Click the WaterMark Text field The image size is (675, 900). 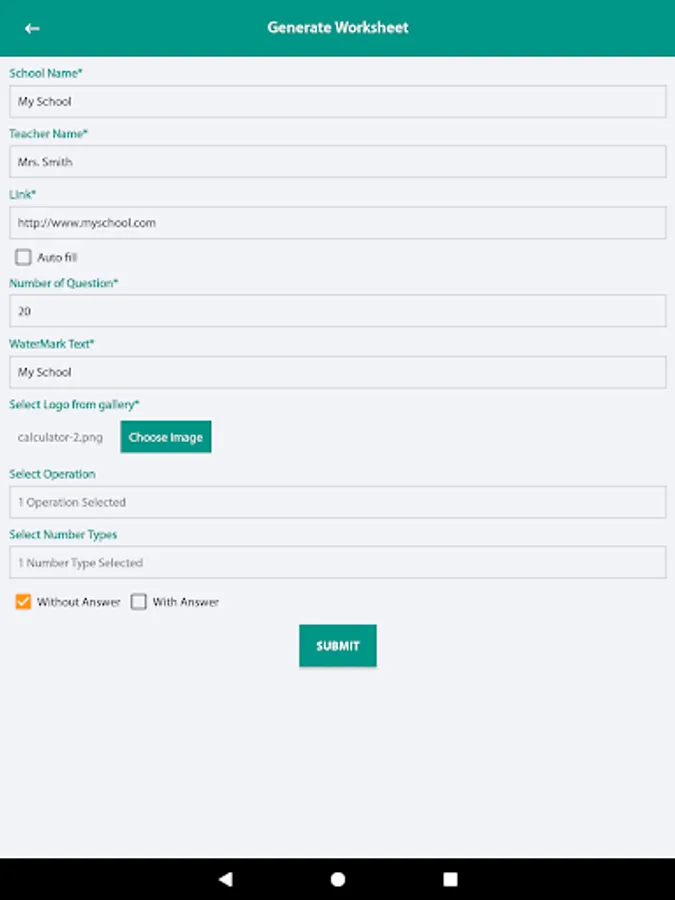337,372
